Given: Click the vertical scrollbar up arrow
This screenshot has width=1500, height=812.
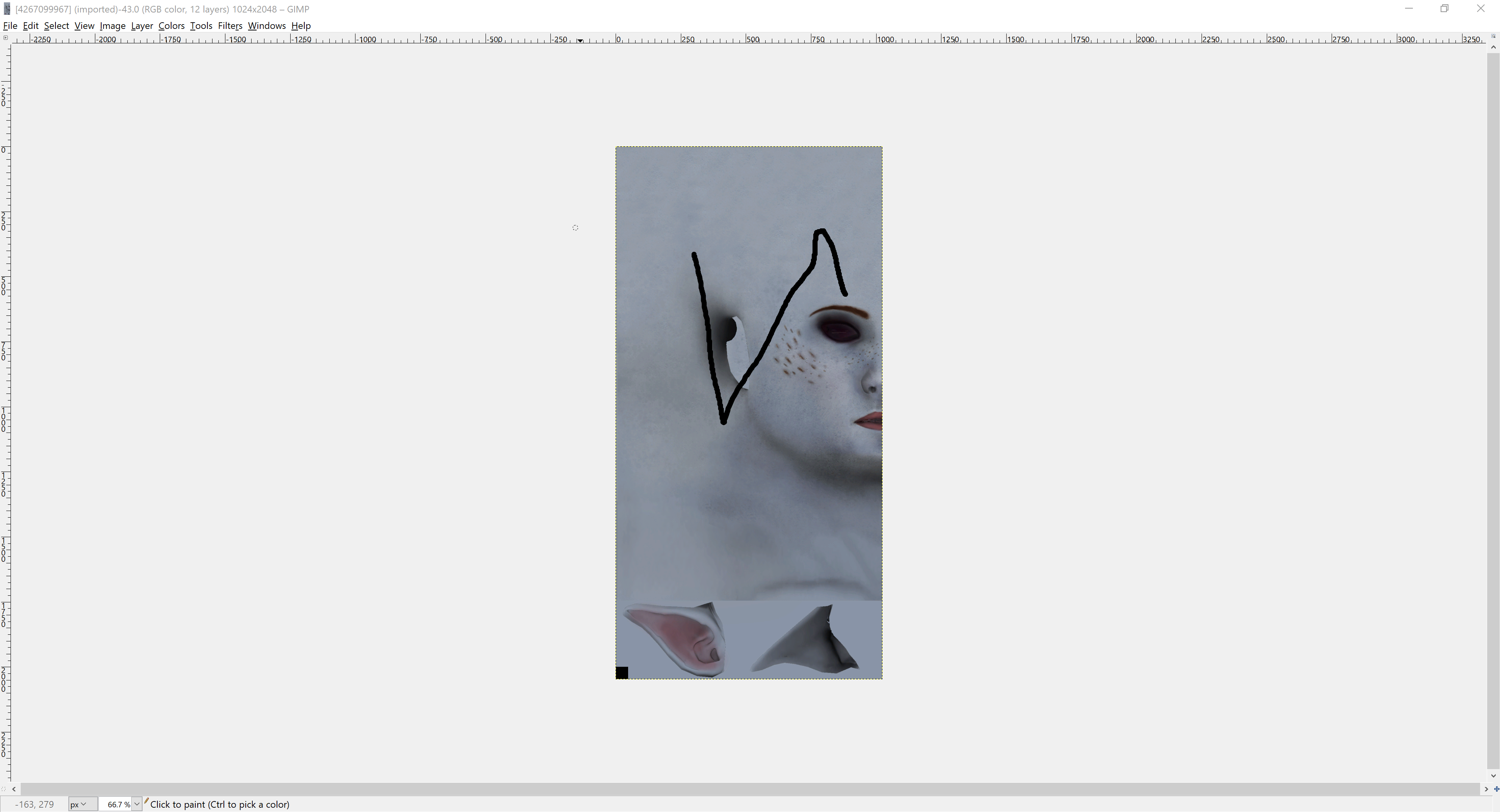Looking at the screenshot, I should tap(1493, 47).
